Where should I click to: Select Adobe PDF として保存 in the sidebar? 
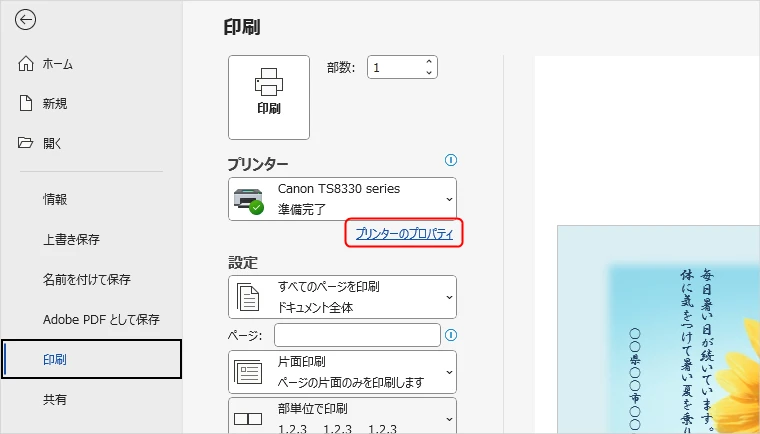point(101,319)
